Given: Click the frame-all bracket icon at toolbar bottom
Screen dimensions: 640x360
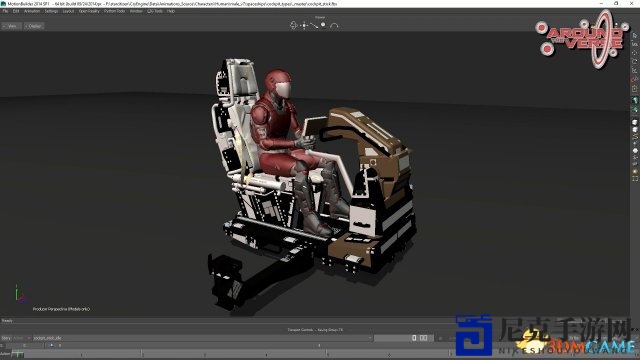Looking at the screenshot, I should 635,178.
